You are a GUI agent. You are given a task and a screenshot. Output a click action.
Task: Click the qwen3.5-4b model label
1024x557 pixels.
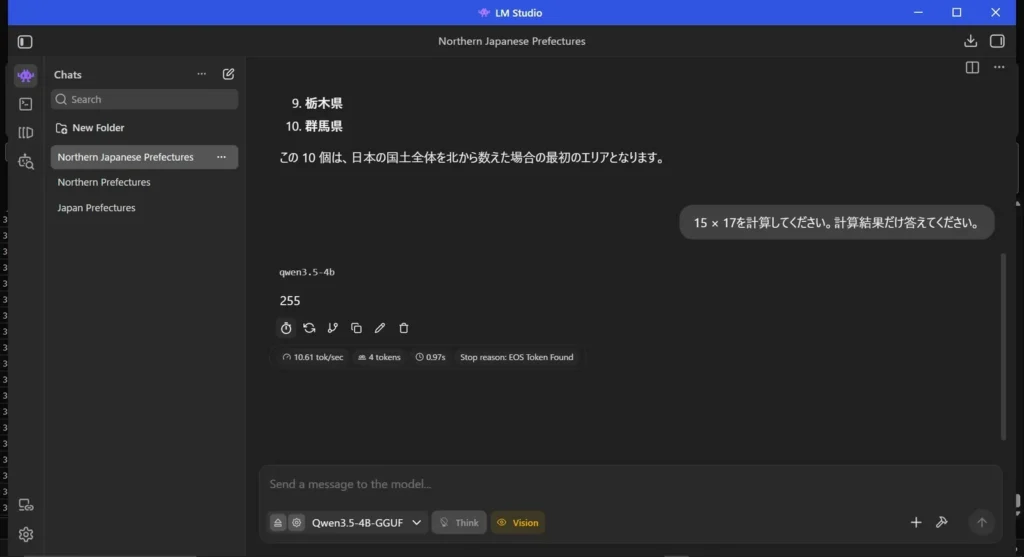pos(307,272)
